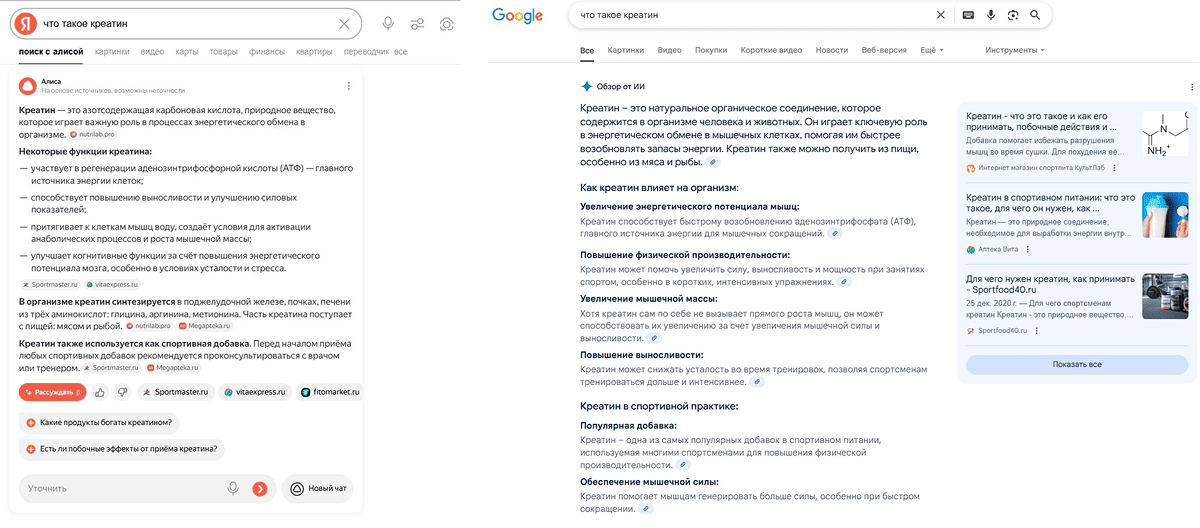Click the source link icon after 'мяса и рыбы'
1200x528 pixels.
[712, 161]
